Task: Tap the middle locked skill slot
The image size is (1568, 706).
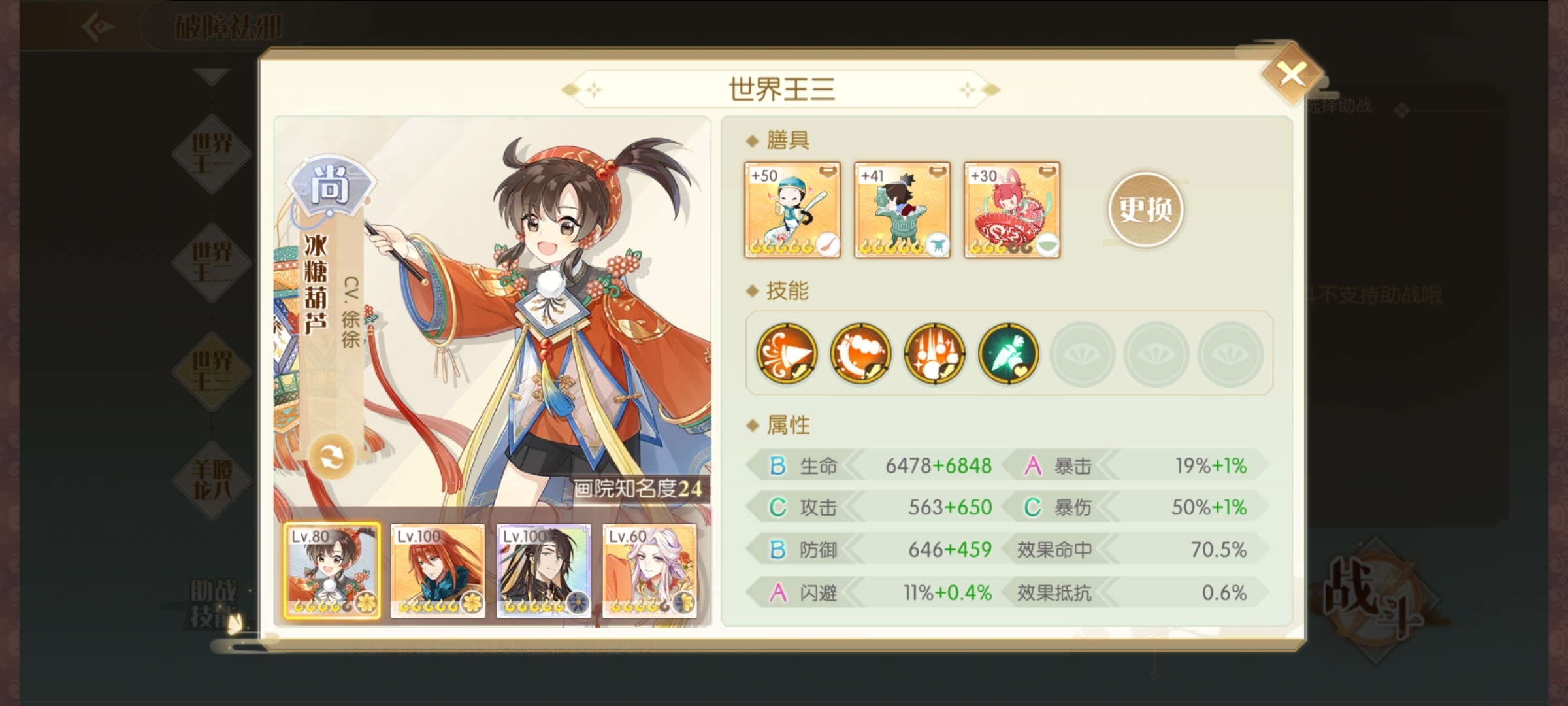Action: 1156,354
